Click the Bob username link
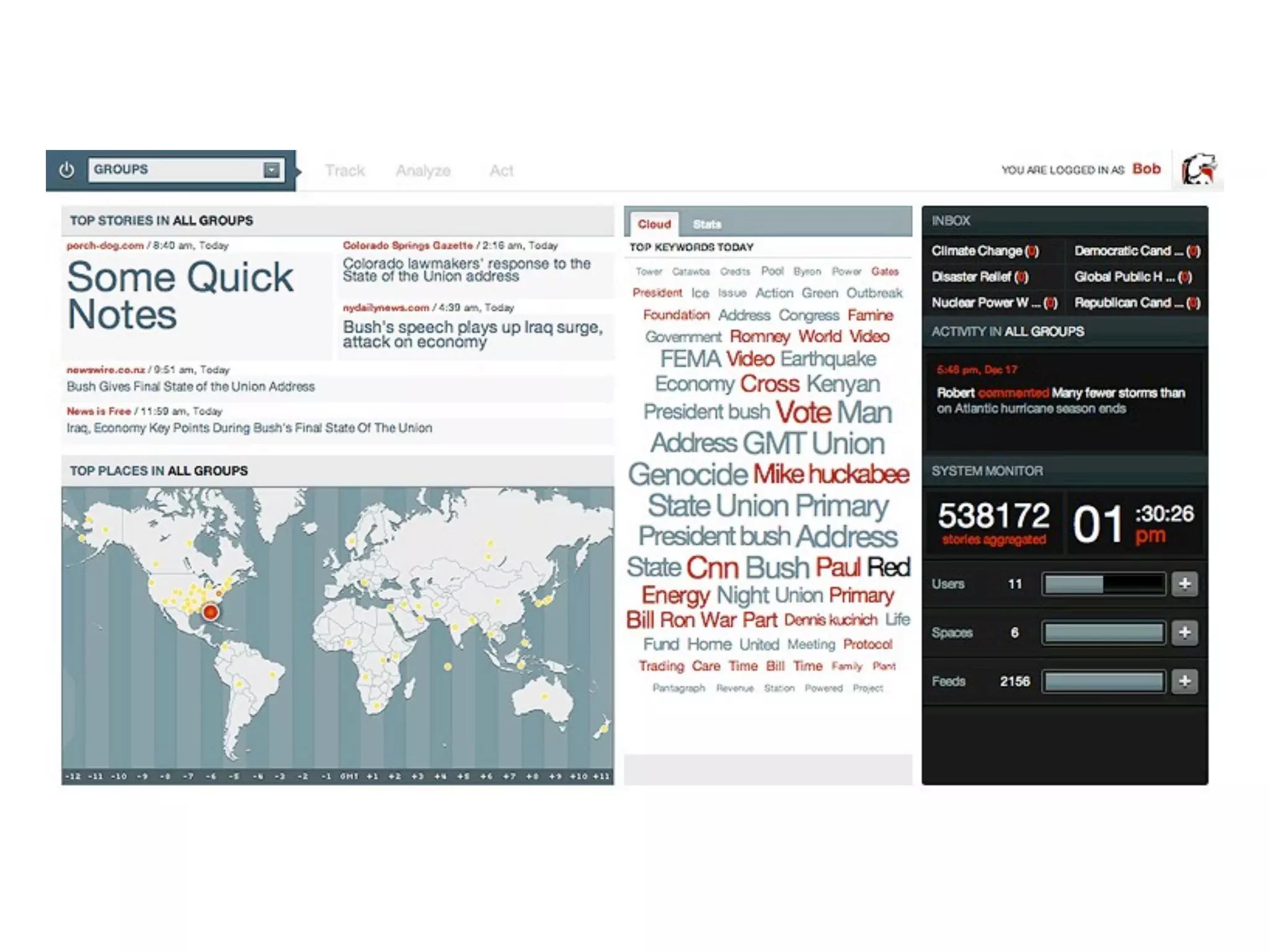This screenshot has width=1270, height=952. point(1146,169)
